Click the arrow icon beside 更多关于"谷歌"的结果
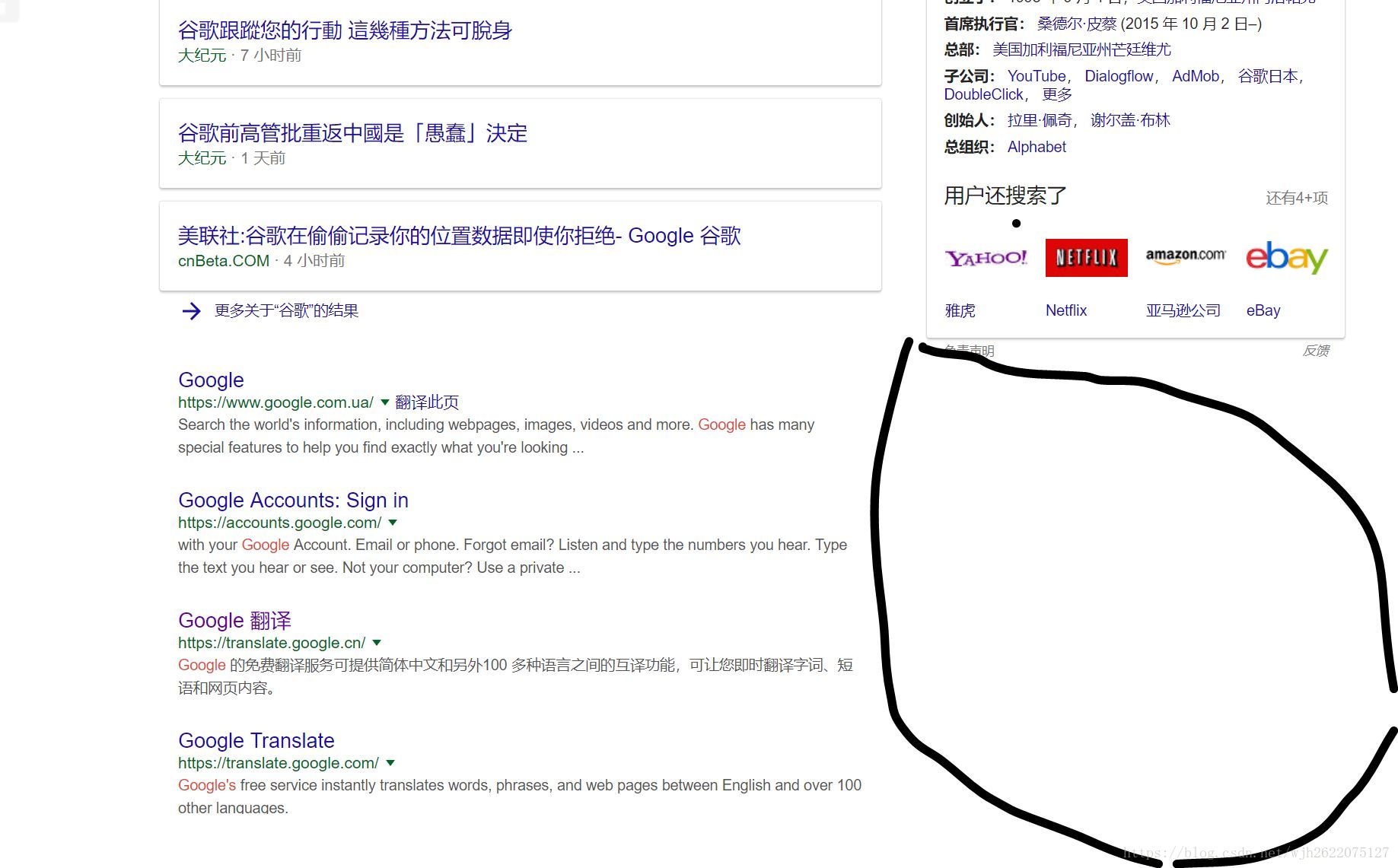1398x868 pixels. coord(191,310)
